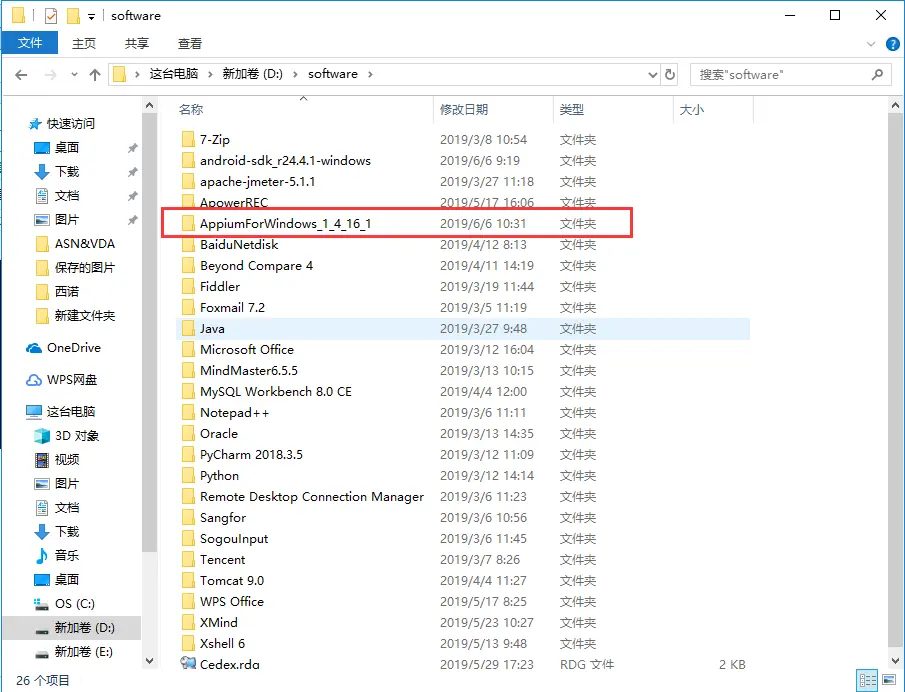Image resolution: width=905 pixels, height=692 pixels.
Task: Click 这台电脑 in the address breadcrumb
Action: pyautogui.click(x=174, y=74)
